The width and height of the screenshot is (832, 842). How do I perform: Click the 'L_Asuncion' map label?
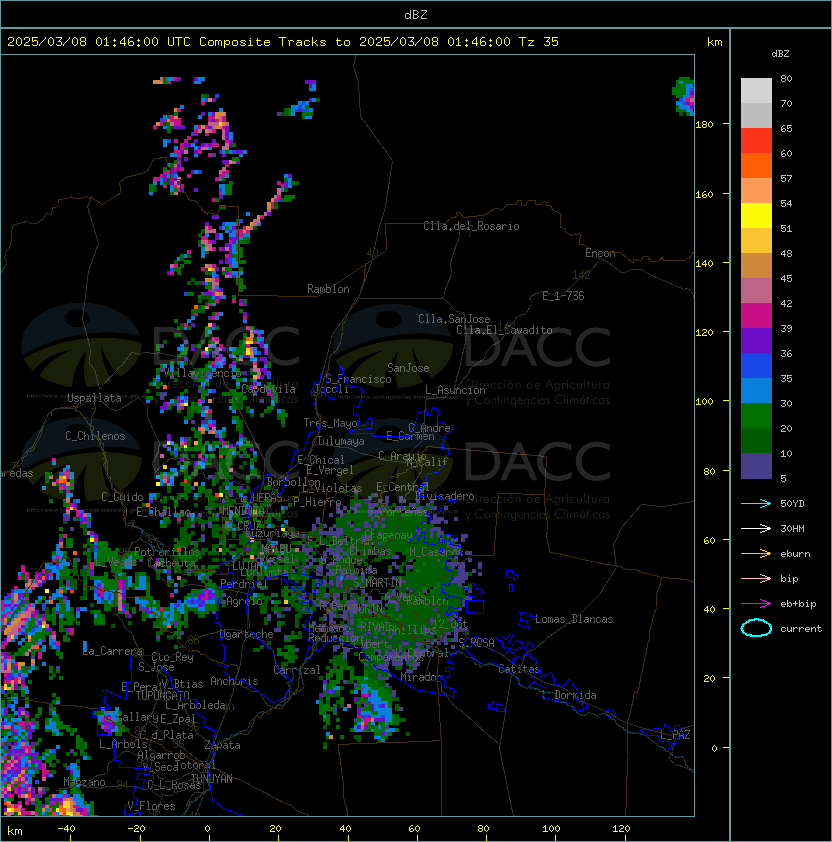(455, 390)
